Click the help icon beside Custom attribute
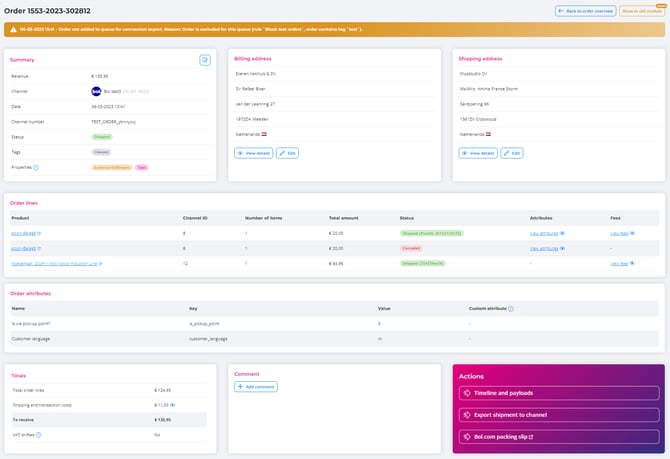This screenshot has height=459, width=670. click(x=511, y=309)
